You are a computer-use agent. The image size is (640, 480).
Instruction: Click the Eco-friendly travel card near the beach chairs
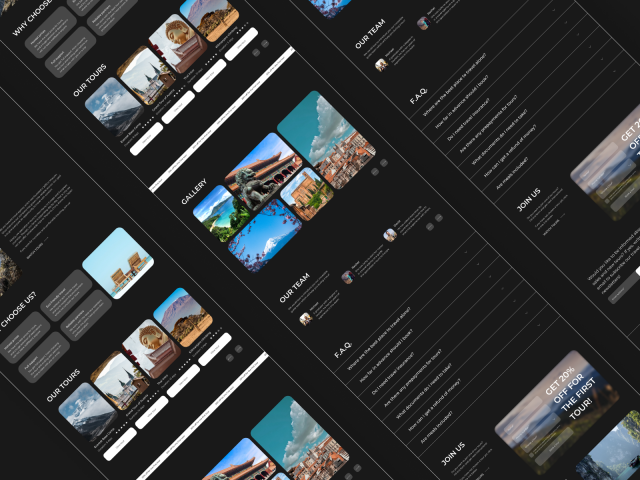[66, 296]
